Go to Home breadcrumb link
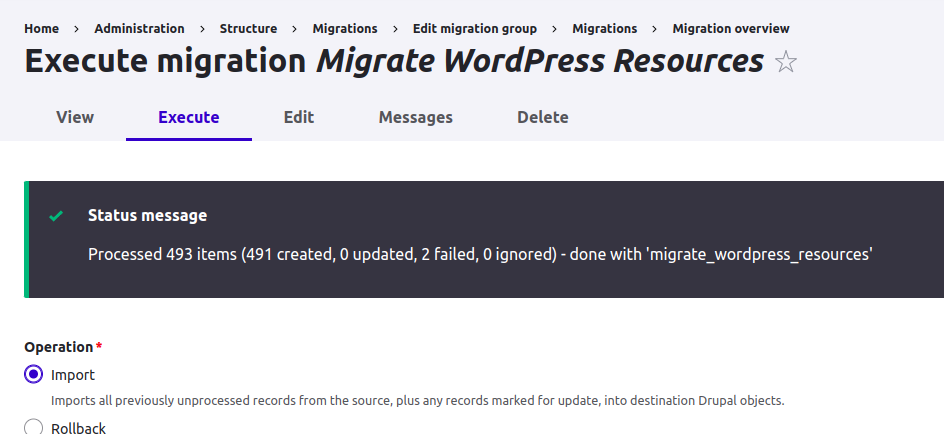The height and width of the screenshot is (434, 944). click(42, 28)
